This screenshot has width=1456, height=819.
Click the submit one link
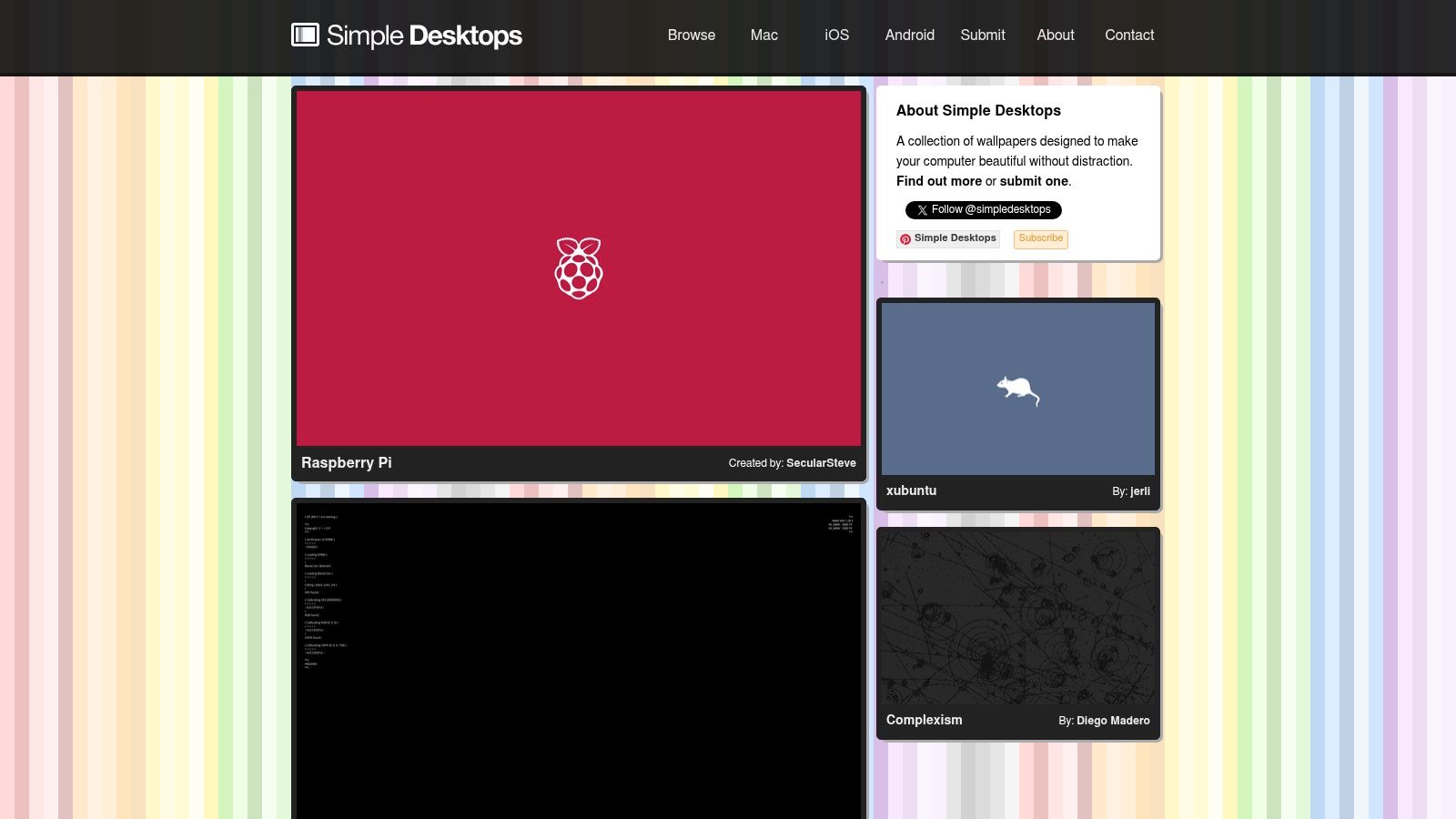tap(1034, 181)
